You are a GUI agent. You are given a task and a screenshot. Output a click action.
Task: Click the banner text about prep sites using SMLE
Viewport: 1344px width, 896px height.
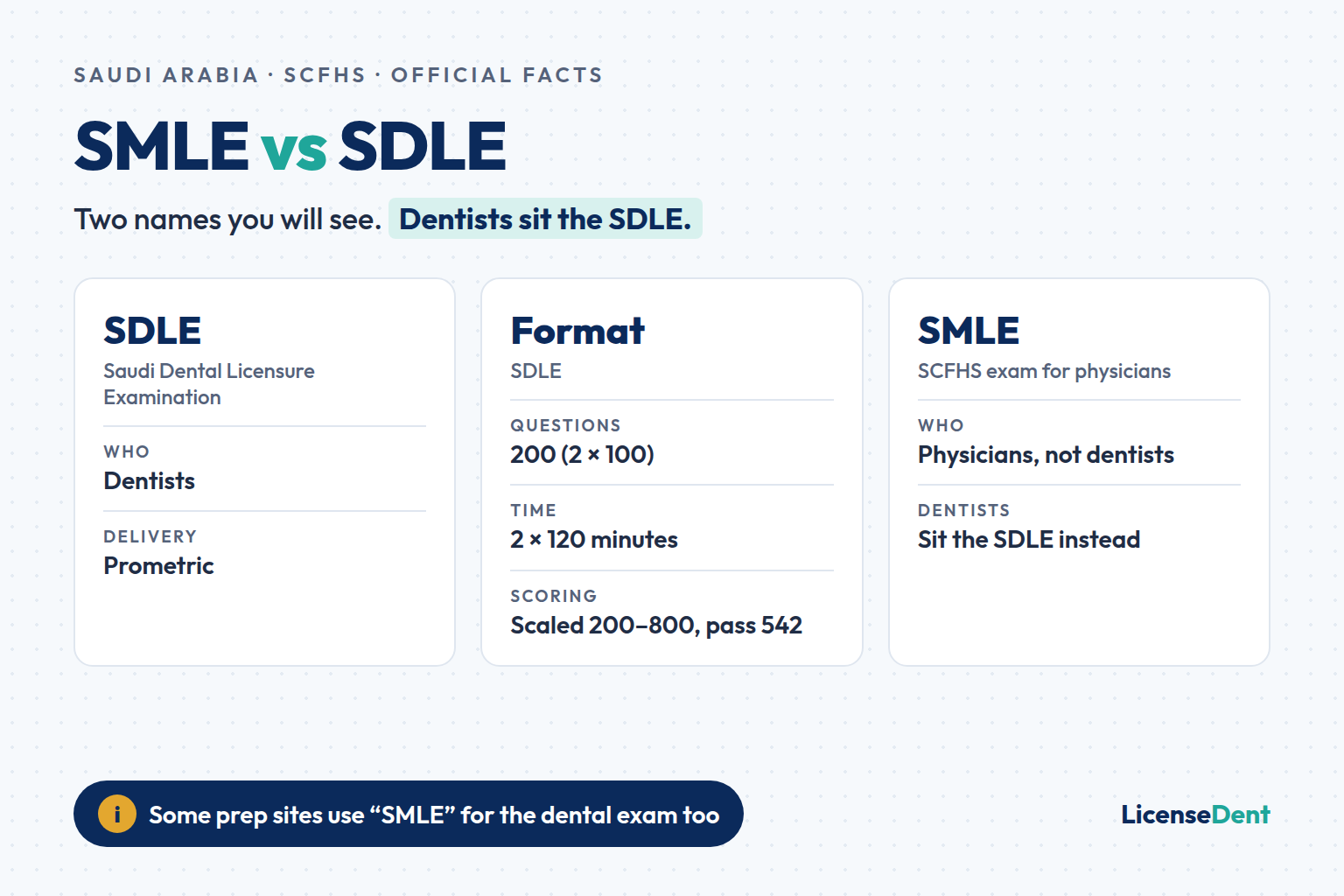point(434,815)
